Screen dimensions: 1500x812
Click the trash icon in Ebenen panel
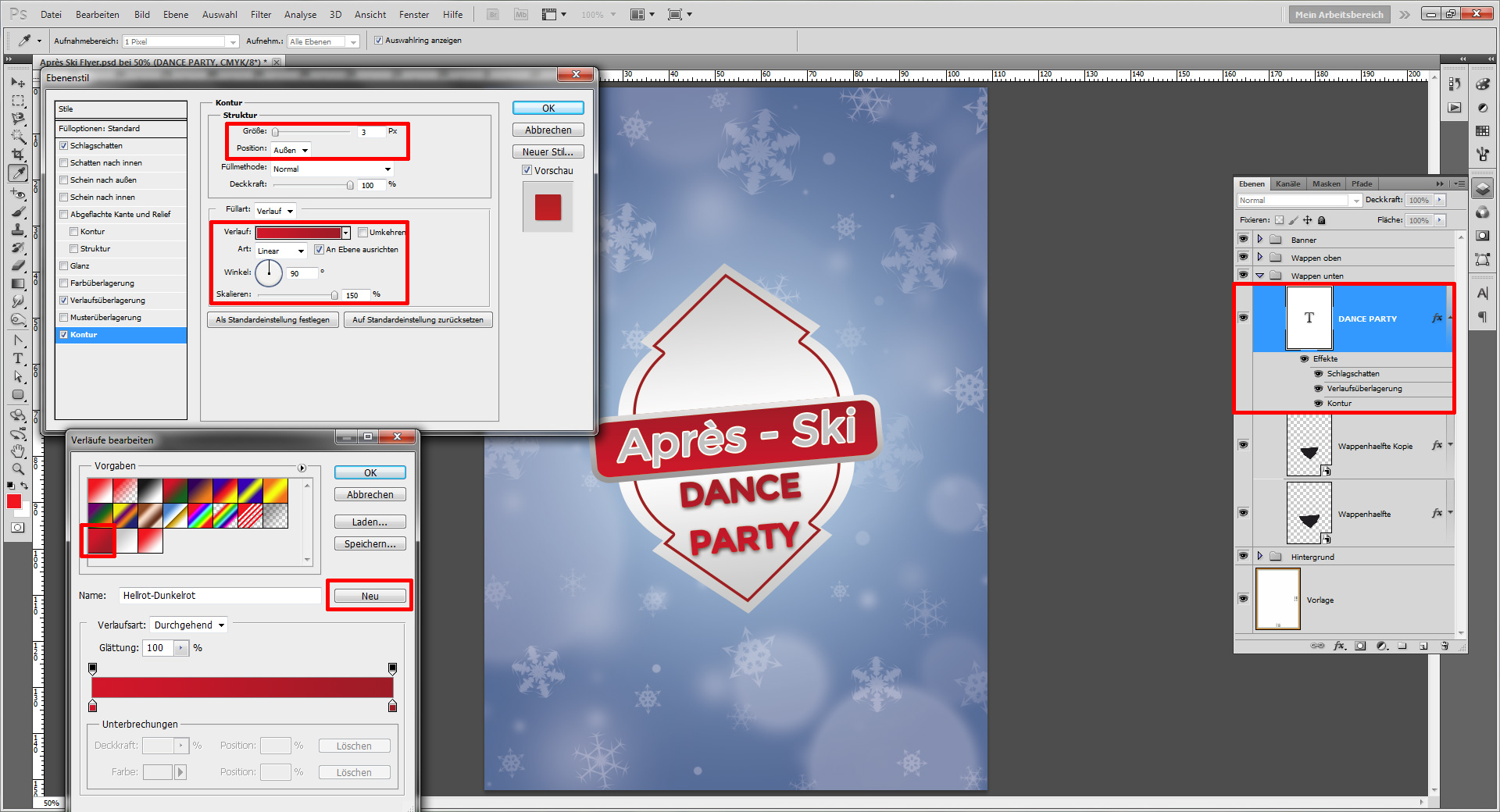[x=1445, y=646]
